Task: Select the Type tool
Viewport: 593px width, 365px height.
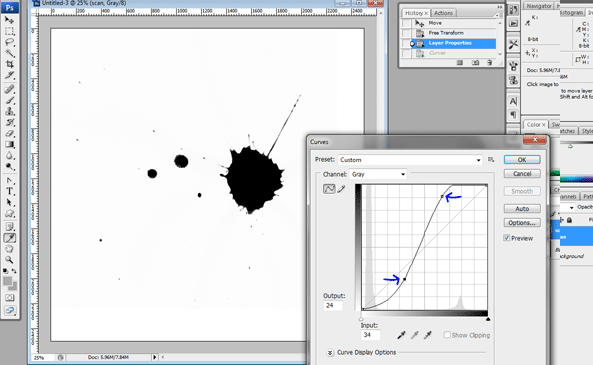Action: pyautogui.click(x=9, y=191)
